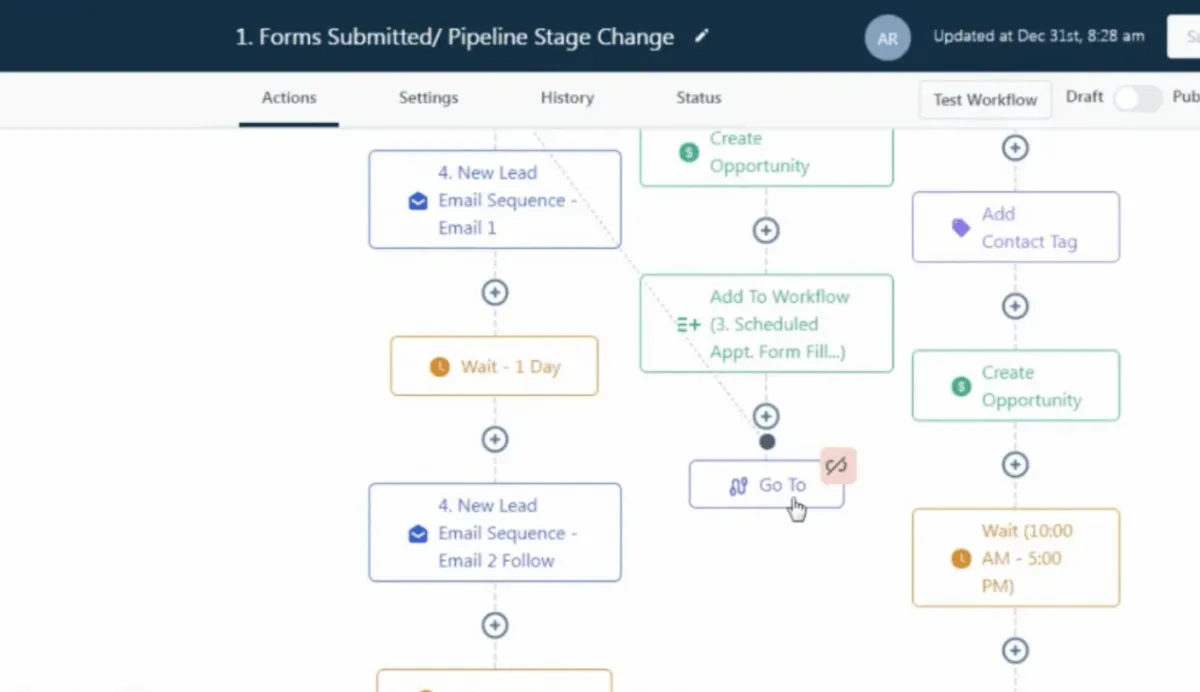Switch to the Settings tab
The height and width of the screenshot is (692, 1200).
(428, 98)
